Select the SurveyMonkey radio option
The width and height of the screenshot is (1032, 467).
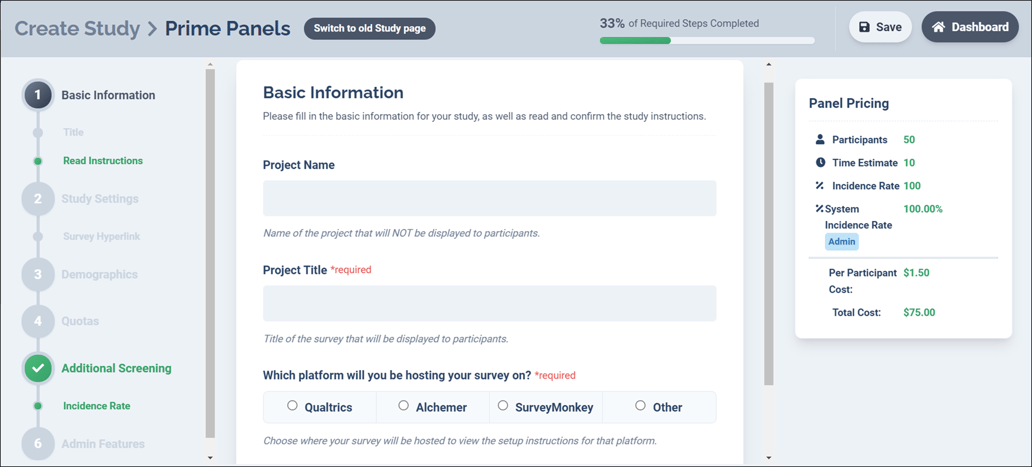coord(503,406)
